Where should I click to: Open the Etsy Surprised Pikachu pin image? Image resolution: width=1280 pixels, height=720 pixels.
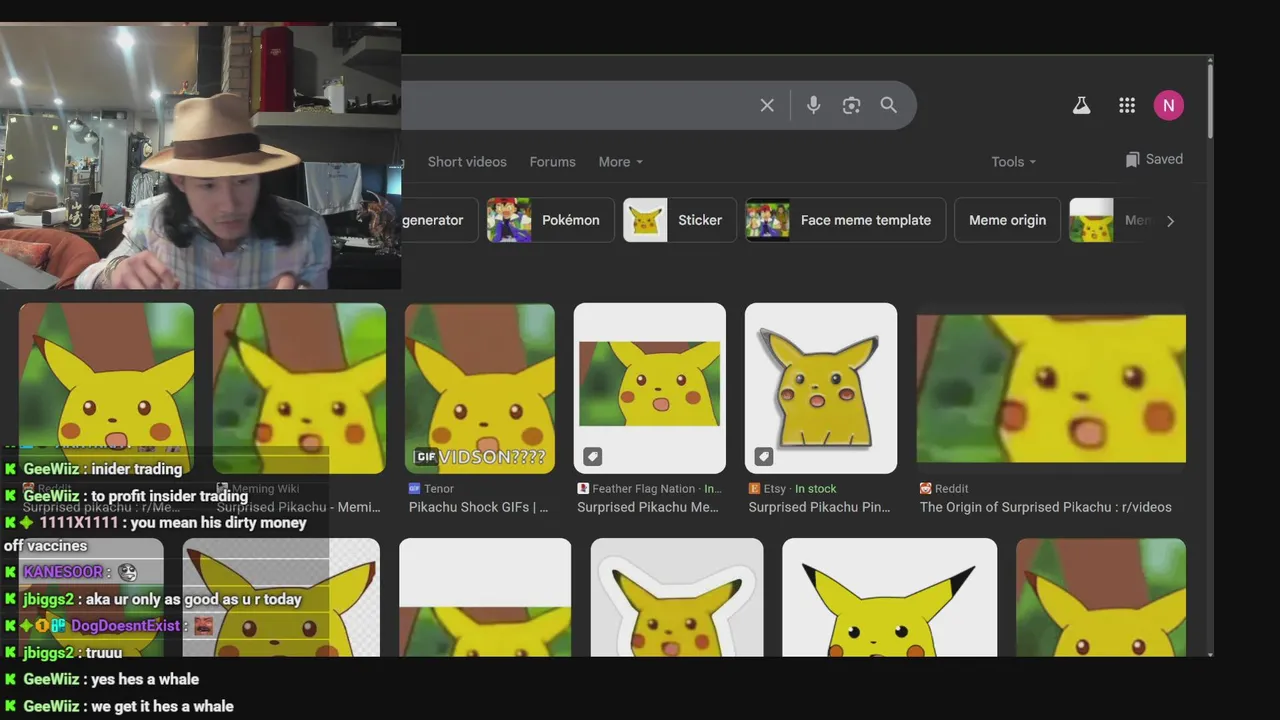point(821,388)
